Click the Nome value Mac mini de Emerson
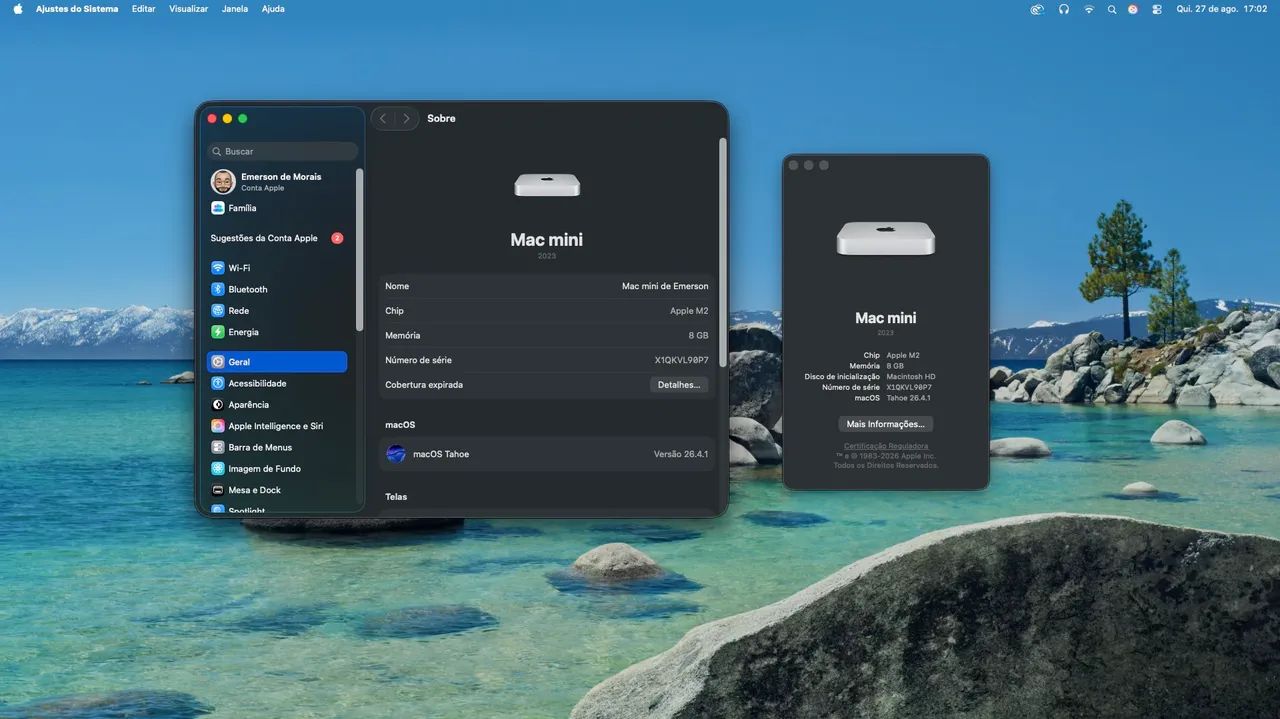Screen dimensions: 1280x719 [x=665, y=286]
